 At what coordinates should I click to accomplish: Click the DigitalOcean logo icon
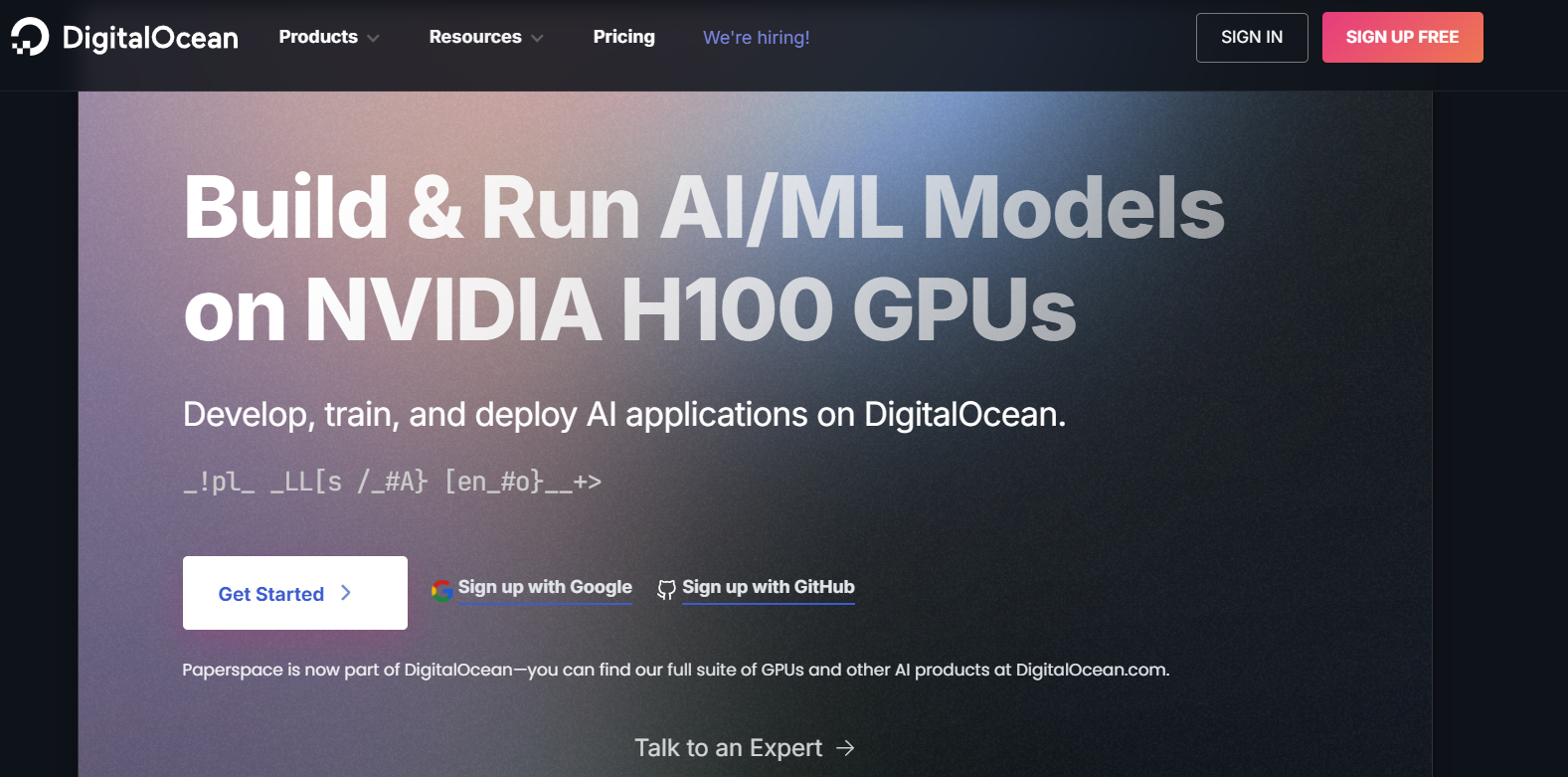[29, 37]
